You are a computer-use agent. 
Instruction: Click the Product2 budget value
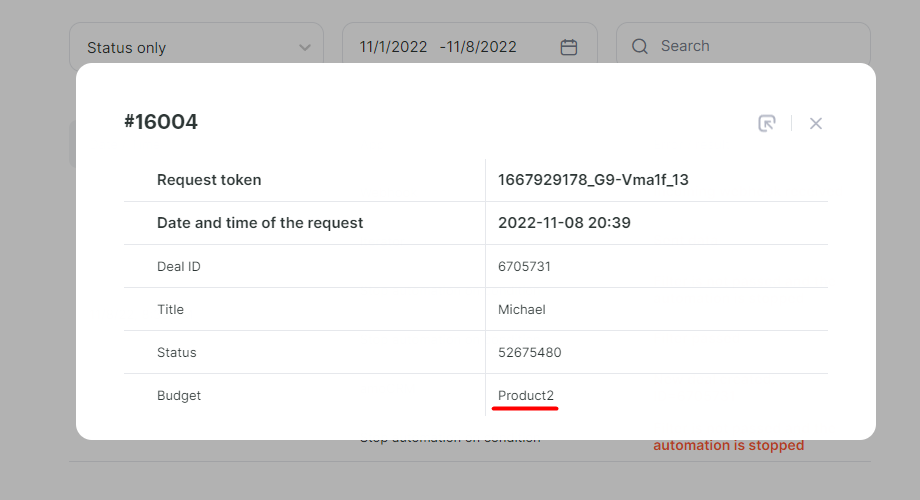tap(526, 396)
